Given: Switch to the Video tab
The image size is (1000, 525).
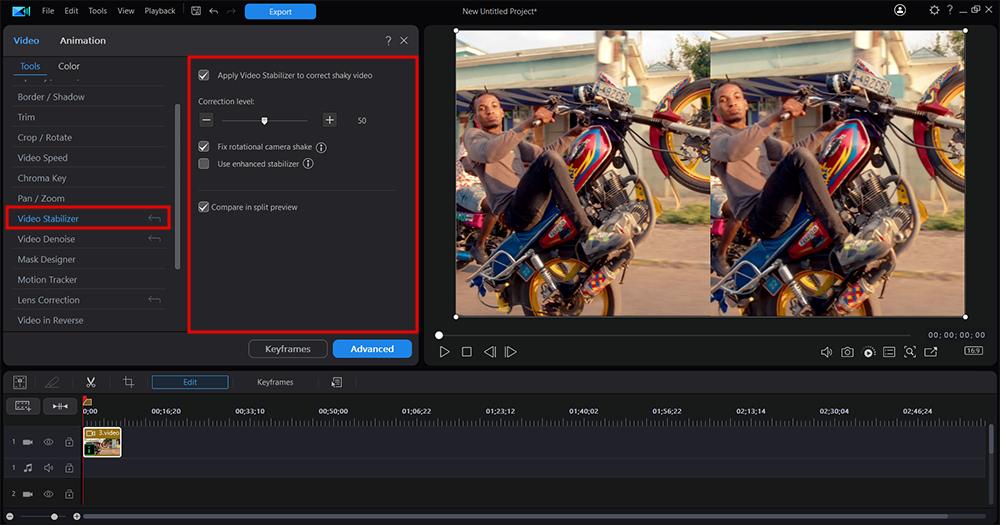Looking at the screenshot, I should (x=26, y=40).
